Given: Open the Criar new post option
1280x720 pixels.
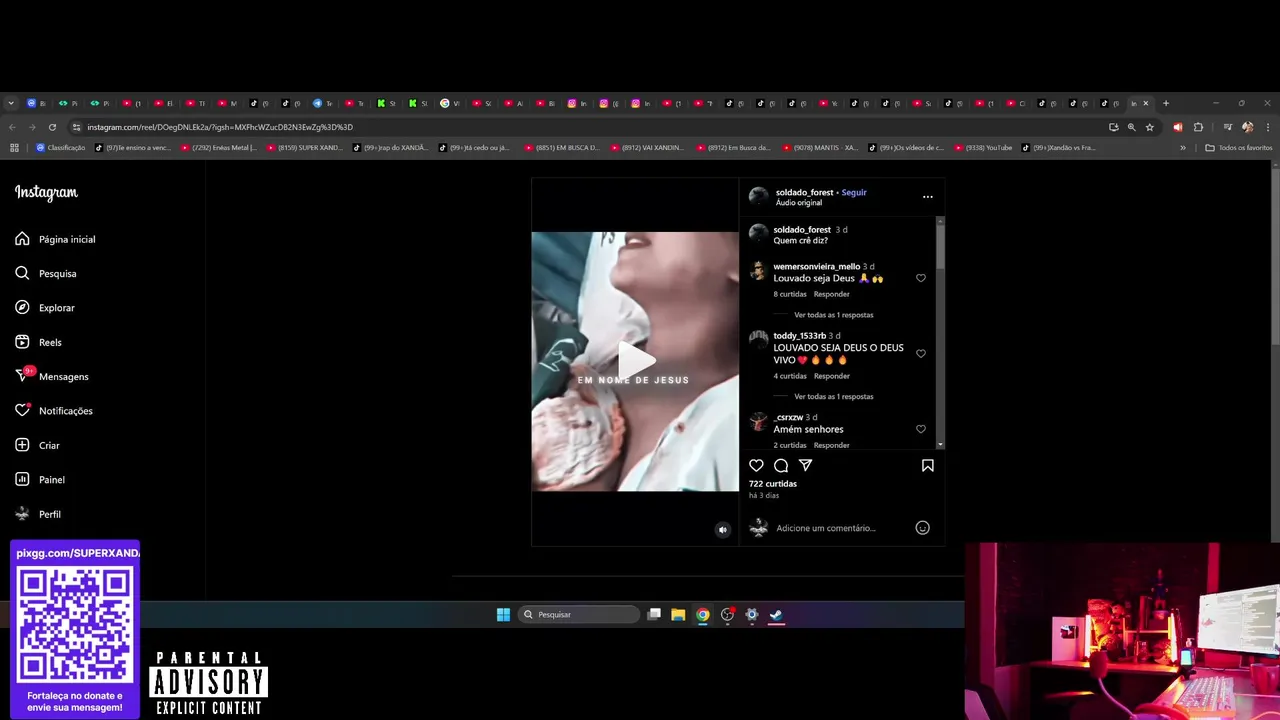Looking at the screenshot, I should click(37, 445).
